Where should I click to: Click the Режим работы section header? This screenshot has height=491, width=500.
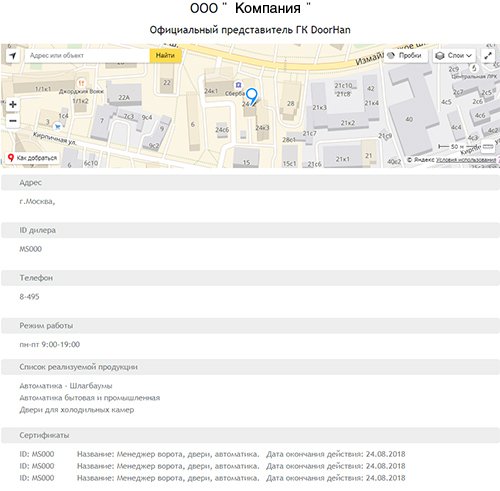[x=250, y=326]
